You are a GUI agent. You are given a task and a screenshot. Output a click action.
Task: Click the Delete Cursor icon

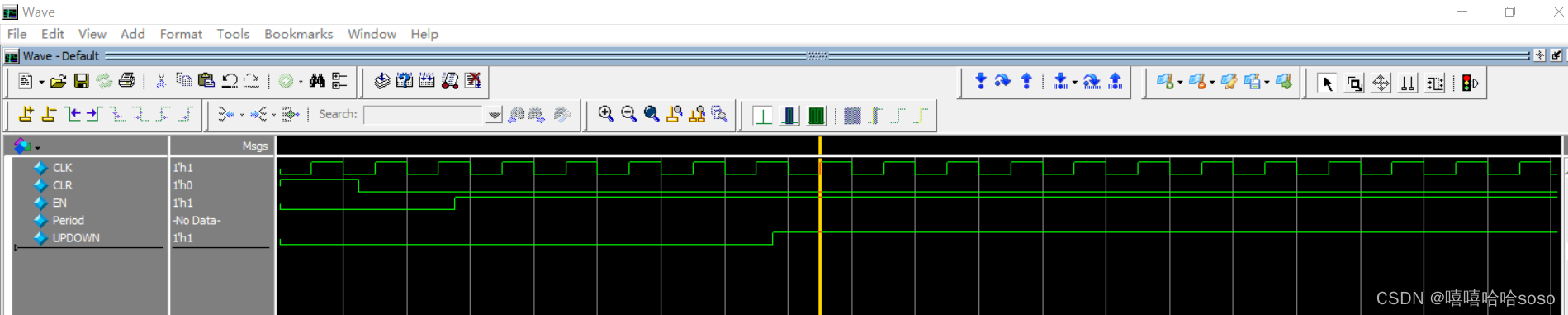pos(49,114)
